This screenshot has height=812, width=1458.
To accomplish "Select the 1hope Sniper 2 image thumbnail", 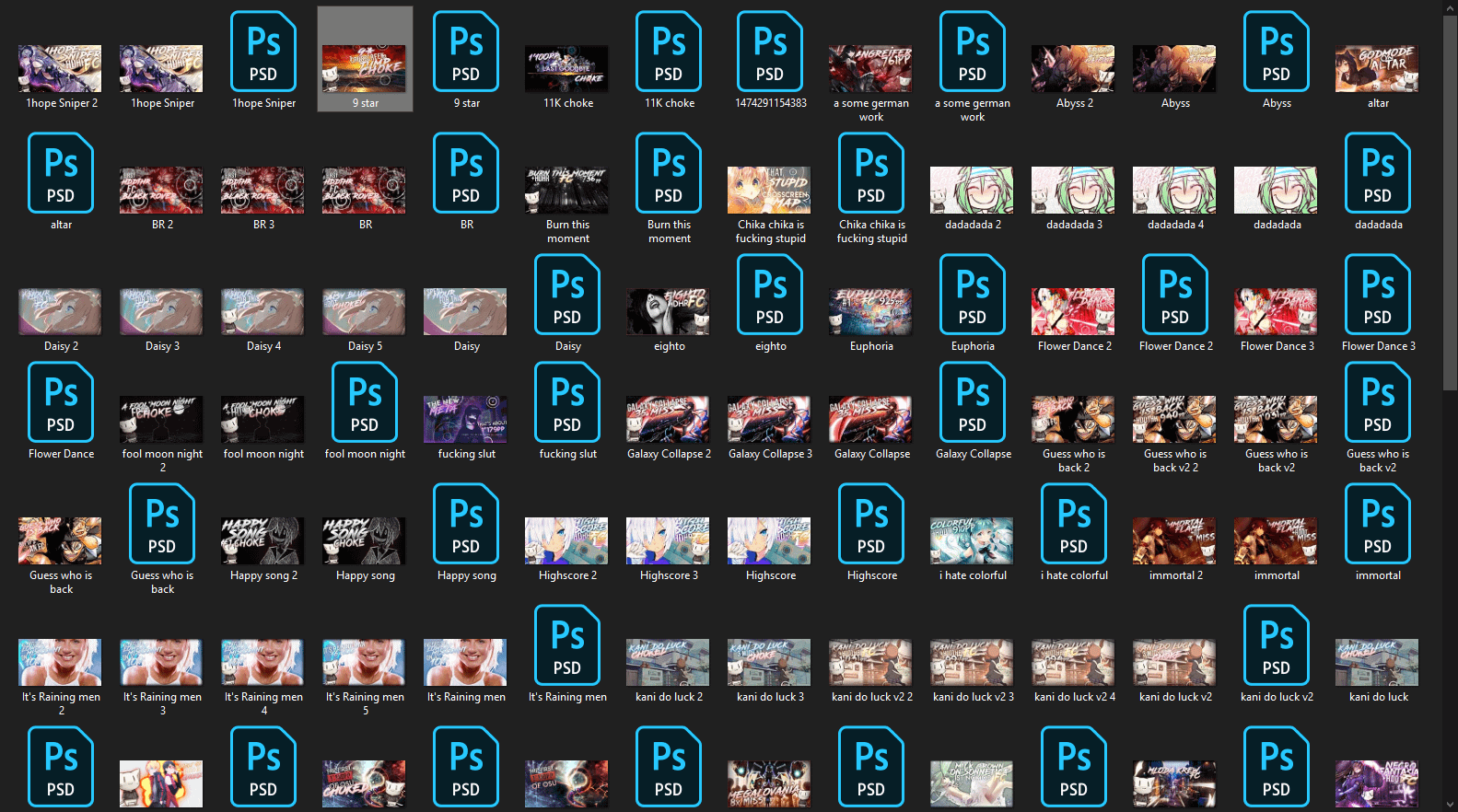I will pyautogui.click(x=60, y=69).
